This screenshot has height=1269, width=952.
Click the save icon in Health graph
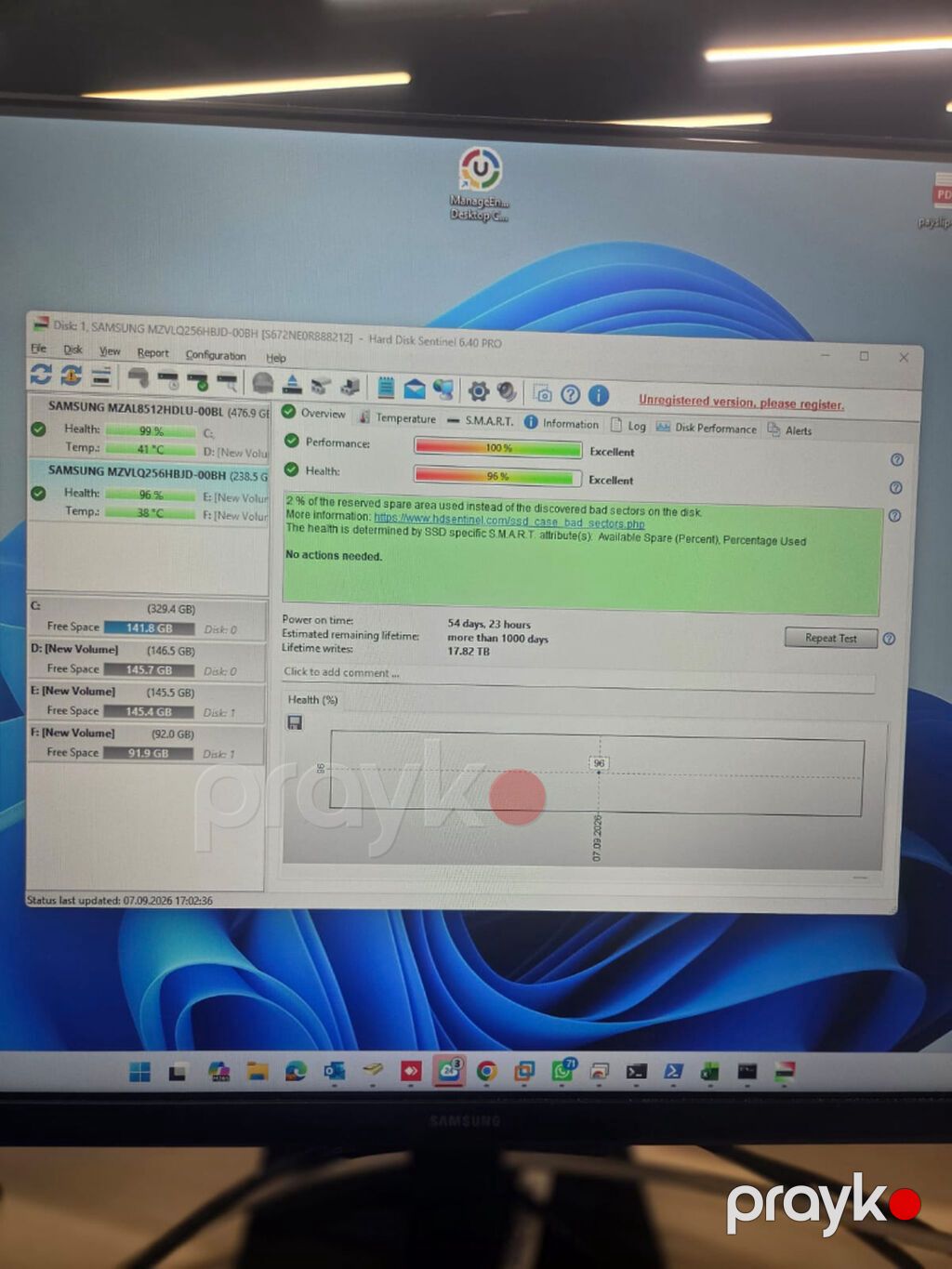[295, 722]
